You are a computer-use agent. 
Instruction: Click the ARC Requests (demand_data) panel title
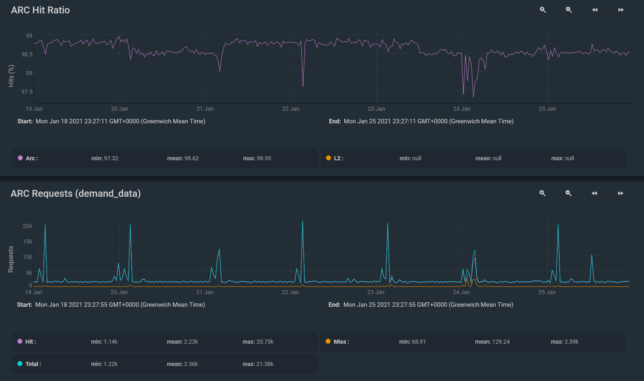click(x=76, y=193)
